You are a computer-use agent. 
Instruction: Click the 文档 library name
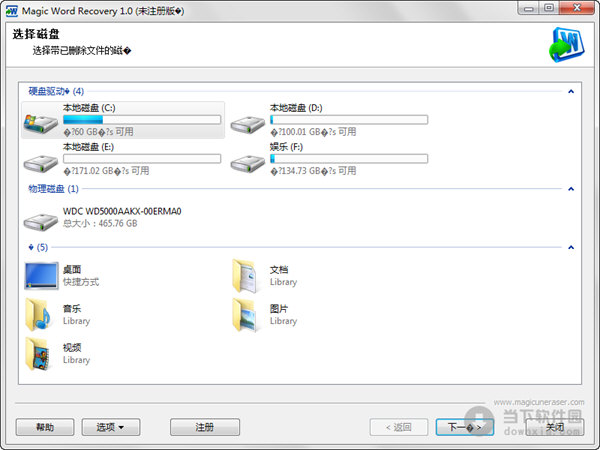[279, 270]
